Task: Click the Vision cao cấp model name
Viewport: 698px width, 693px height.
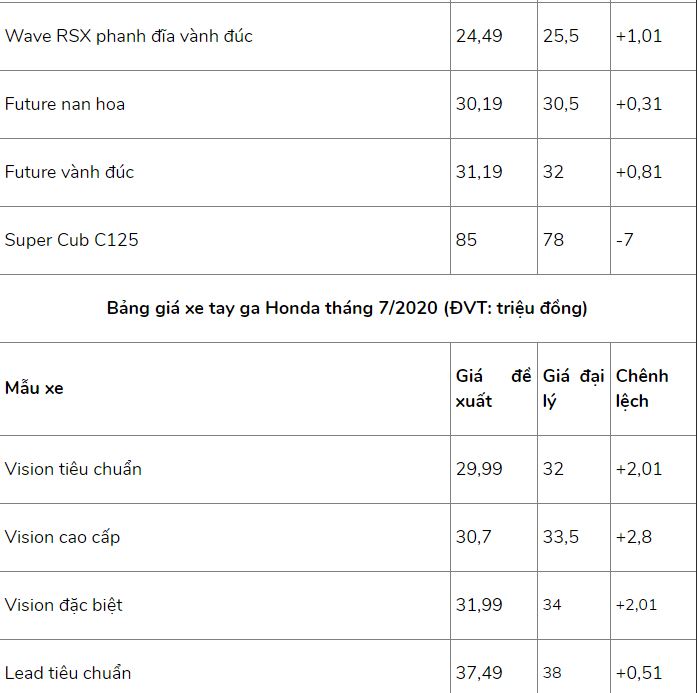Action: coord(62,537)
